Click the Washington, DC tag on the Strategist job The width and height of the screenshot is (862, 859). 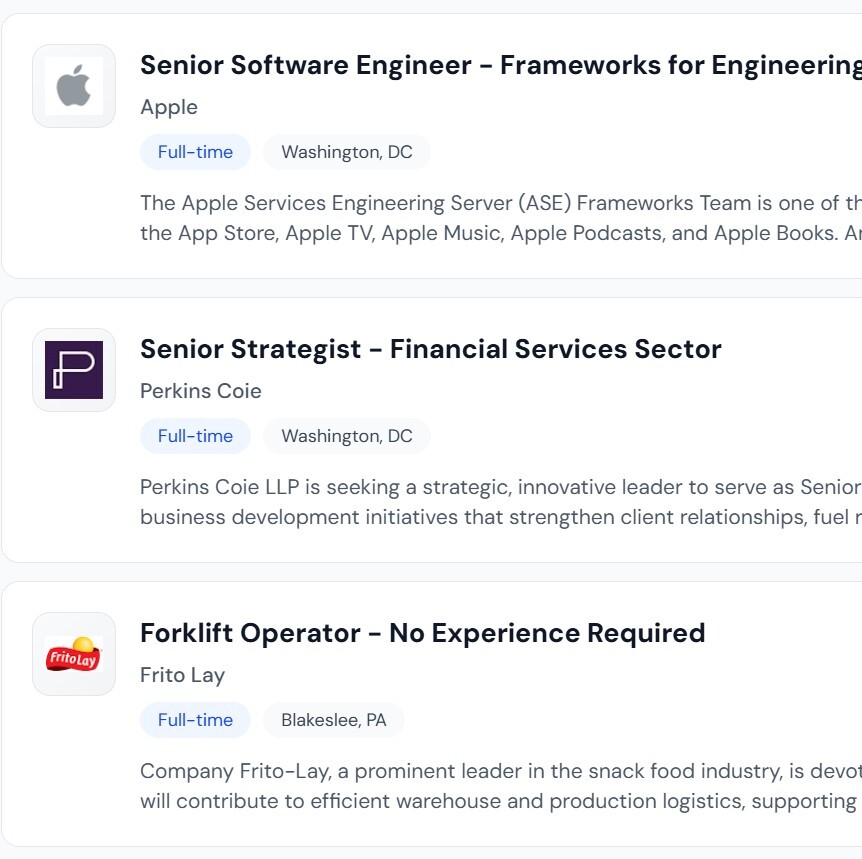pos(347,436)
